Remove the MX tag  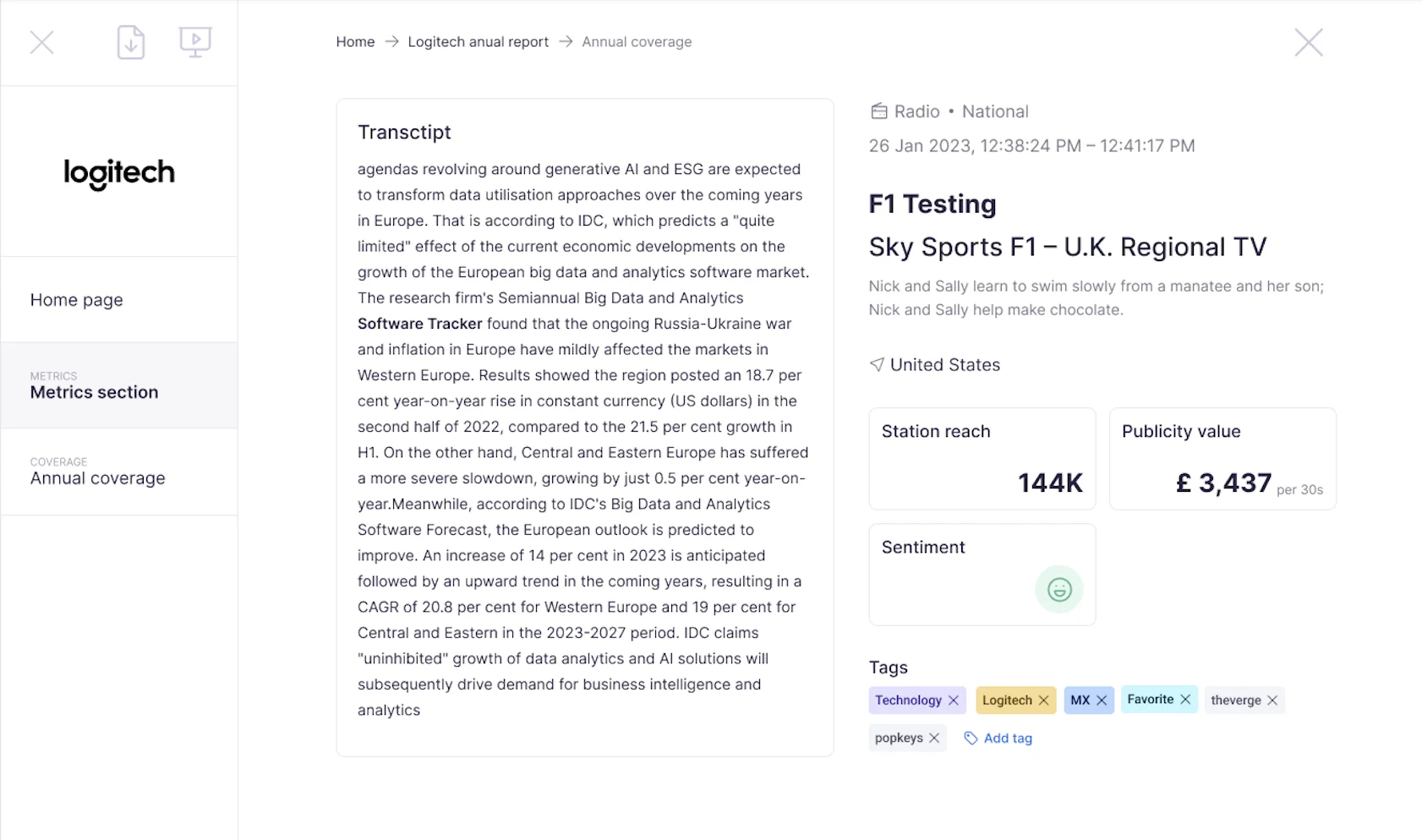[x=1102, y=701]
